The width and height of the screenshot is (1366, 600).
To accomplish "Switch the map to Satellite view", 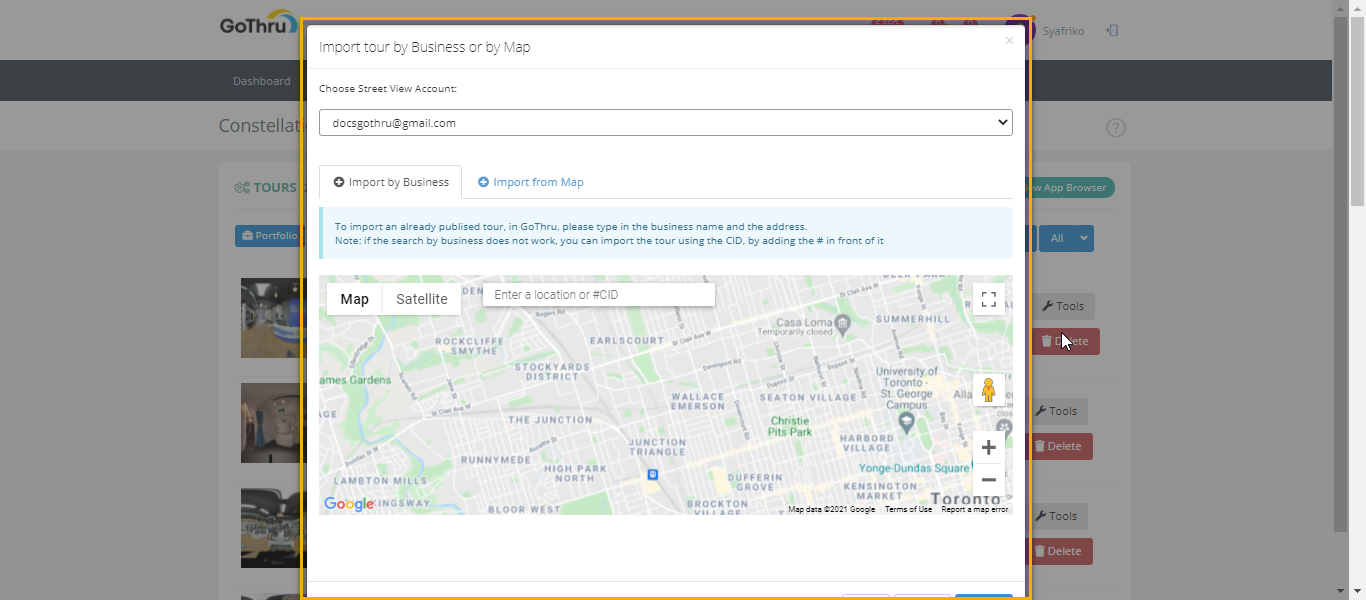I will [422, 299].
